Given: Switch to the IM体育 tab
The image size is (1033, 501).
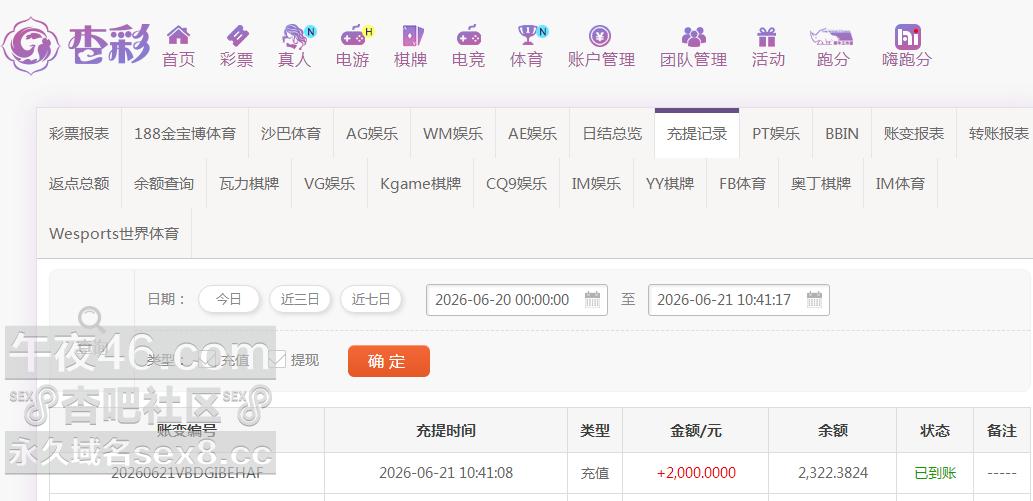Looking at the screenshot, I should click(x=901, y=183).
